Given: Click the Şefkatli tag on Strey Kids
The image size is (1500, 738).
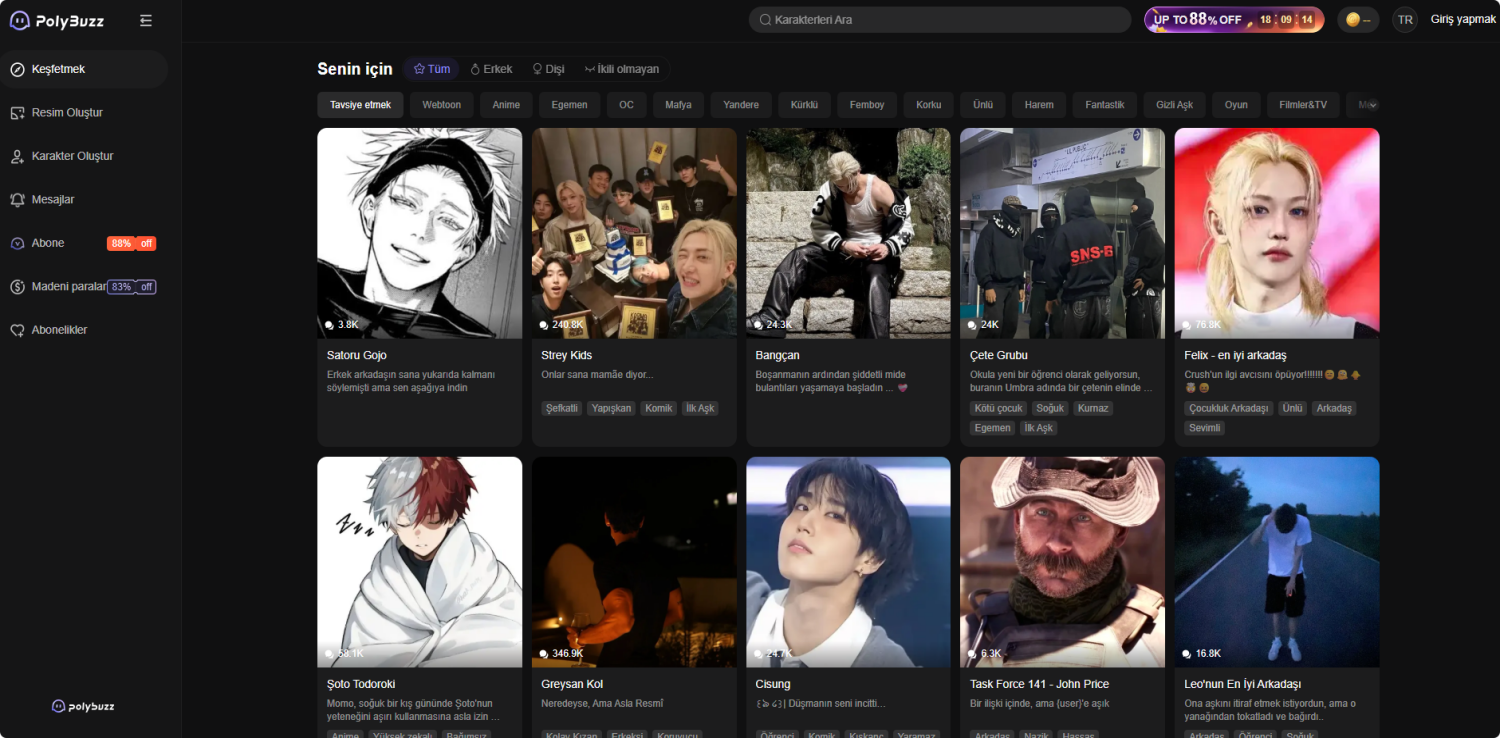Looking at the screenshot, I should [x=562, y=408].
